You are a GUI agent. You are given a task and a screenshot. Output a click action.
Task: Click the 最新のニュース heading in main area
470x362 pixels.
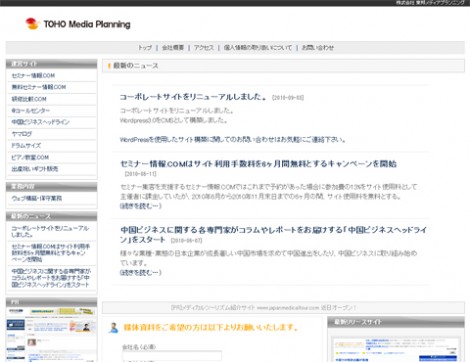point(136,66)
